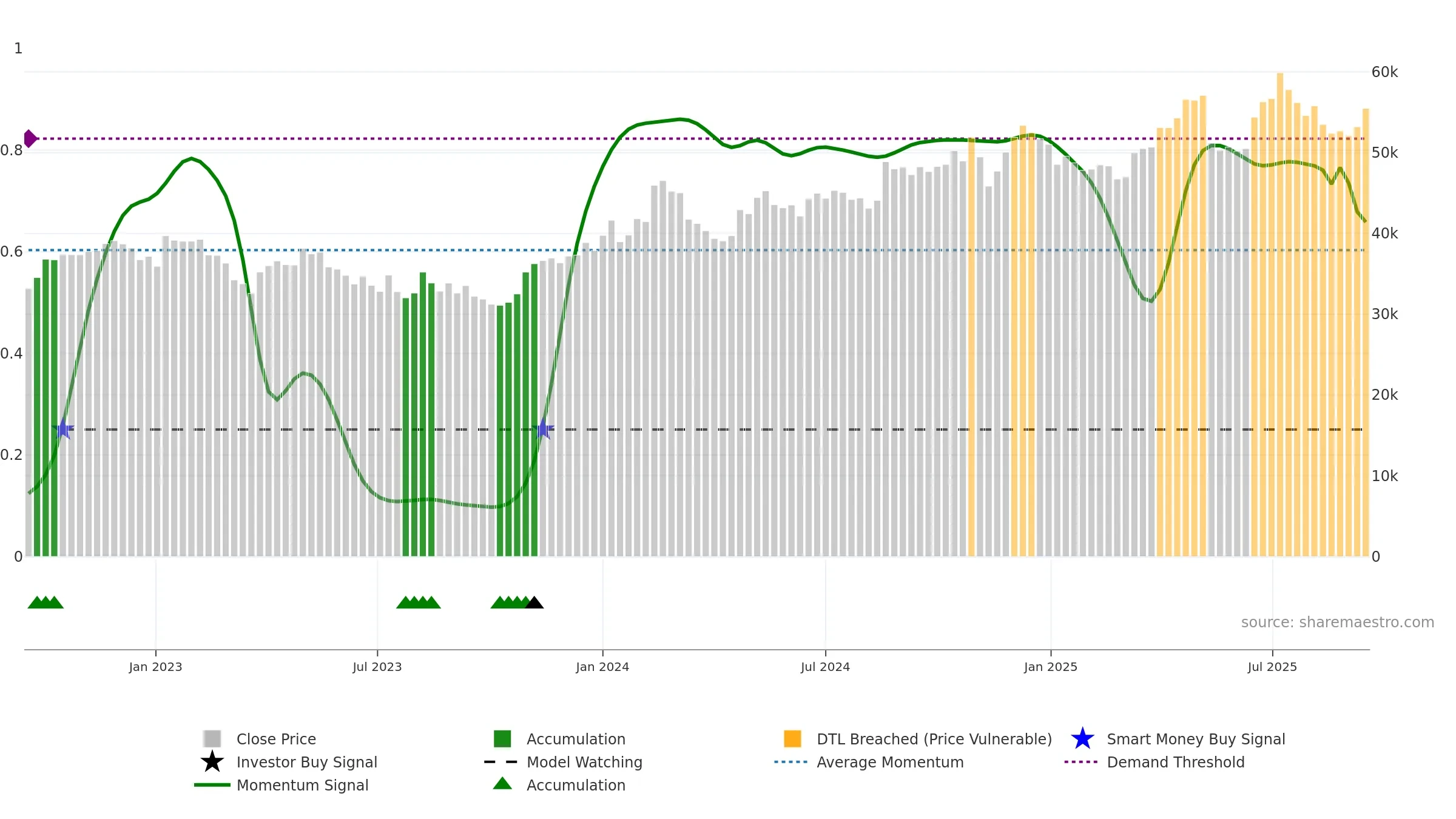Click the sharemaestro.com source text
Image resolution: width=1456 pixels, height=819 pixels.
pos(1337,622)
